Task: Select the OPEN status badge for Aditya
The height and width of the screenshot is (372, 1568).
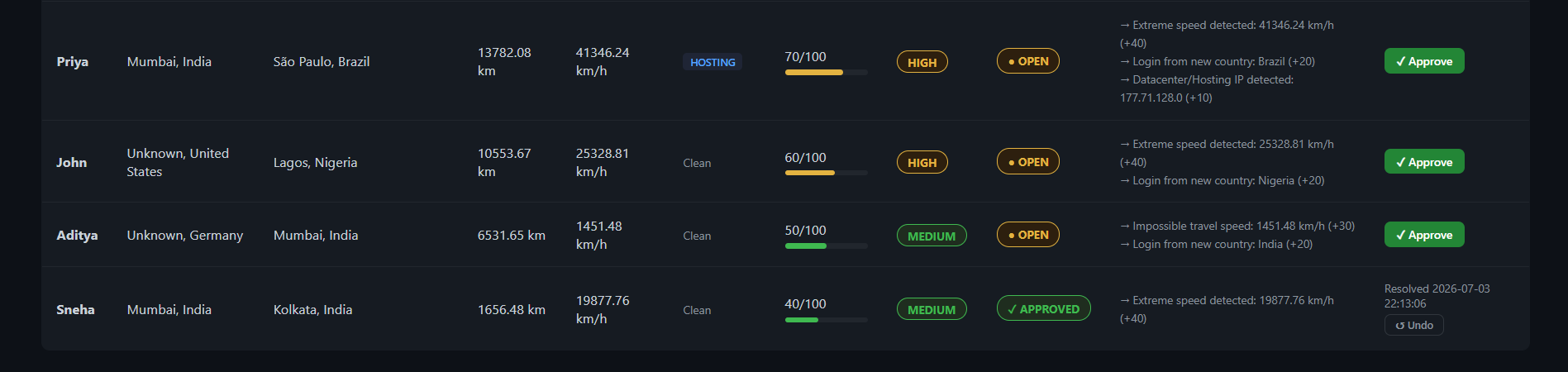Action: [x=1028, y=235]
